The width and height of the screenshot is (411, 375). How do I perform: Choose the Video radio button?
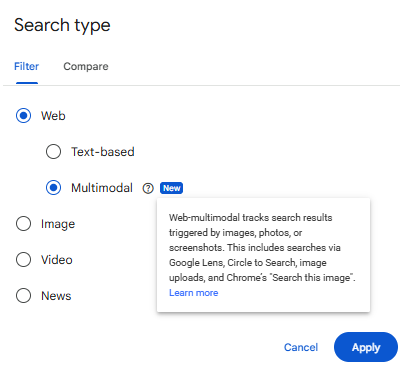23,260
